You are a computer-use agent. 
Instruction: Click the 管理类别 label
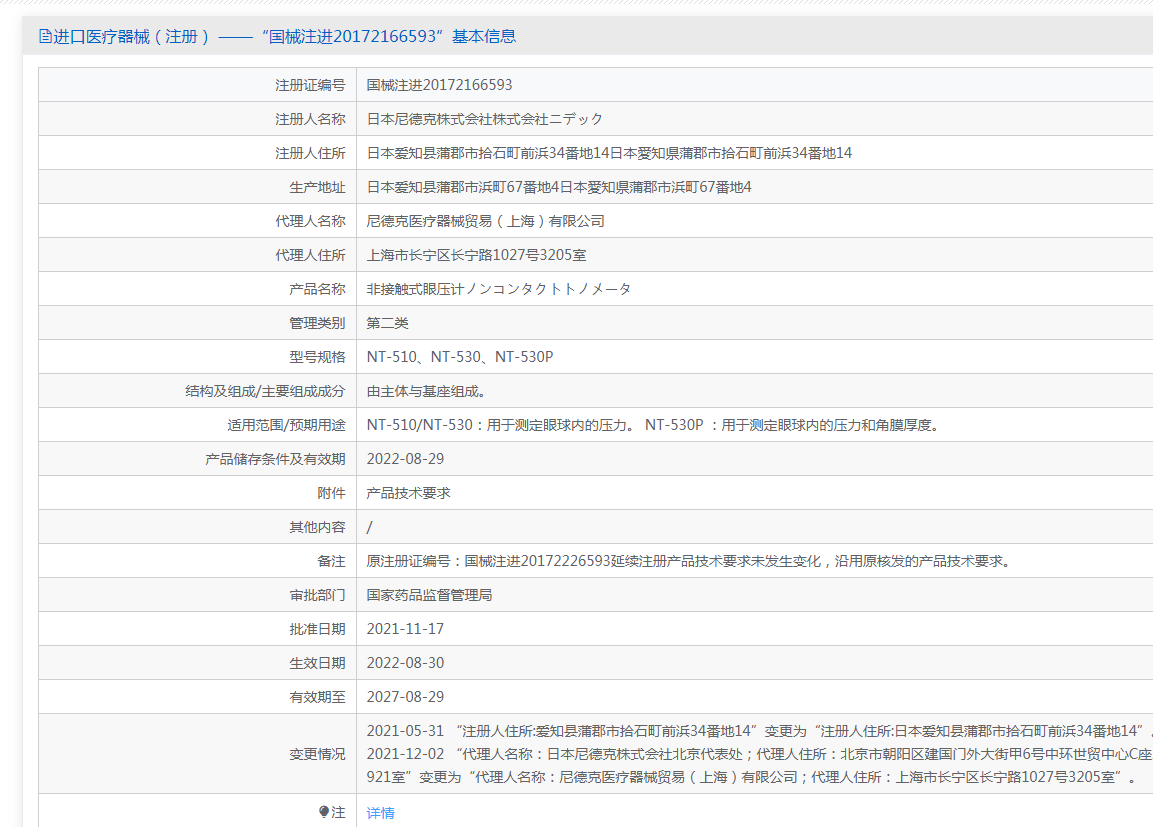coord(317,323)
